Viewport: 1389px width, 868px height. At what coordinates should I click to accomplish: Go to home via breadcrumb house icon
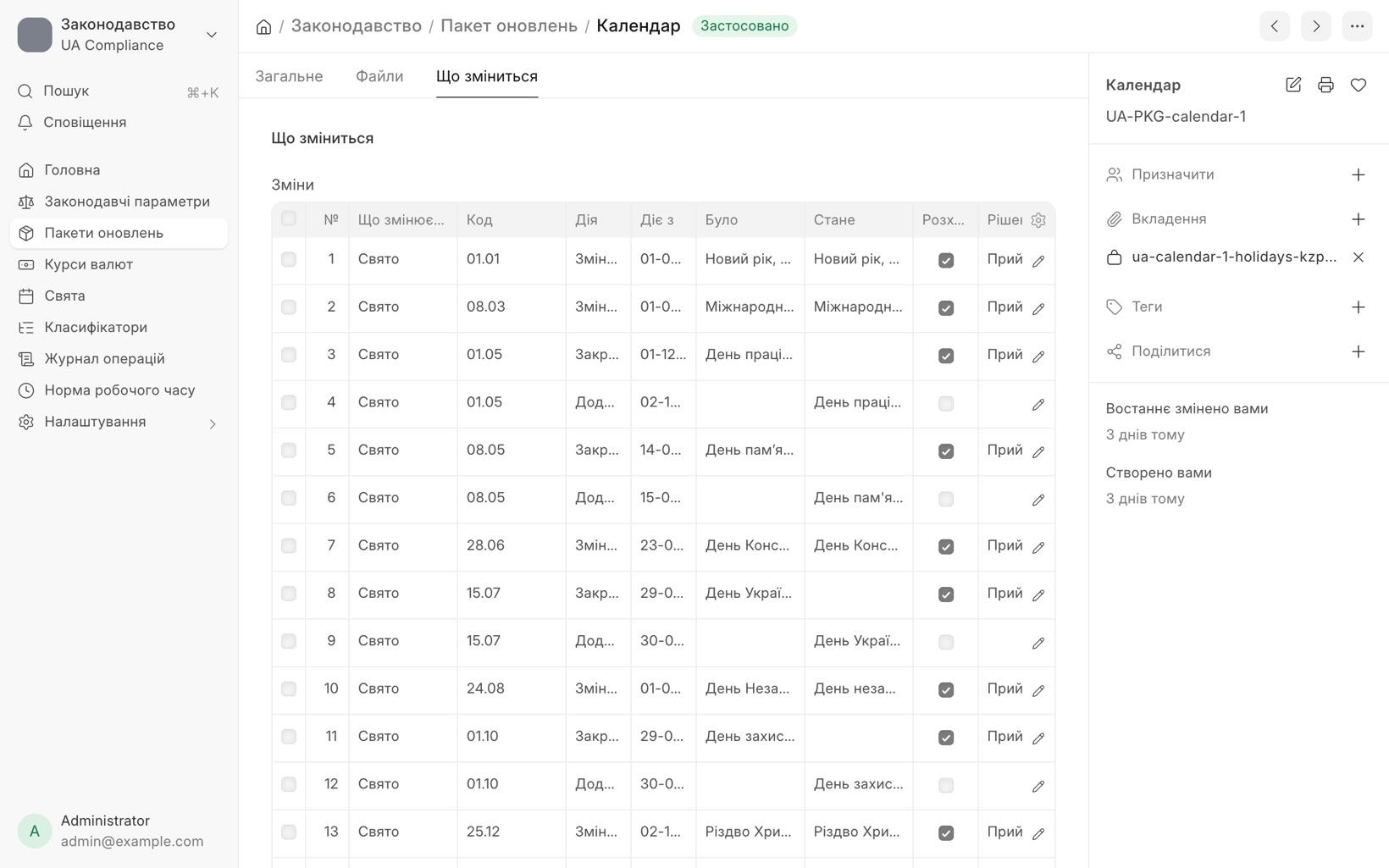[x=263, y=26]
